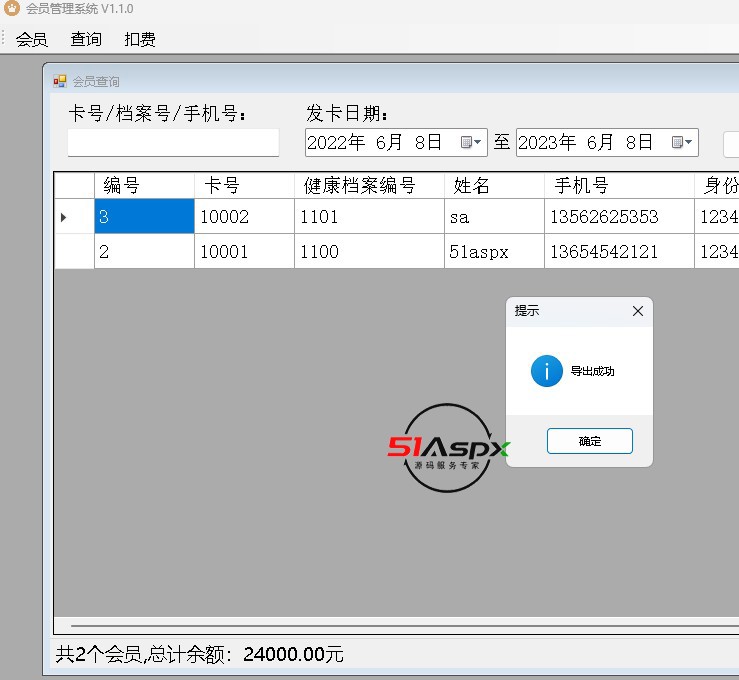Click phone number cell 13654542121
739x680 pixels.
[619, 251]
